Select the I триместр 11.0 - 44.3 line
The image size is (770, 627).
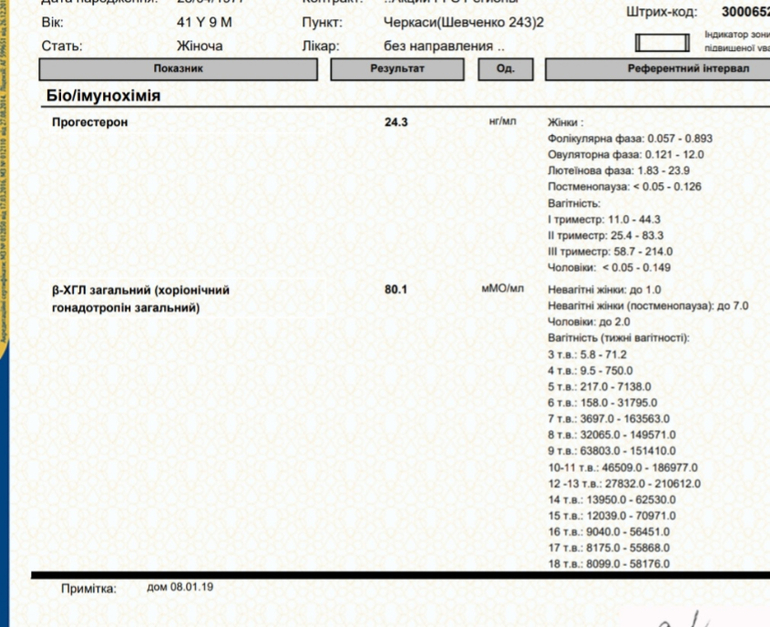tap(605, 219)
